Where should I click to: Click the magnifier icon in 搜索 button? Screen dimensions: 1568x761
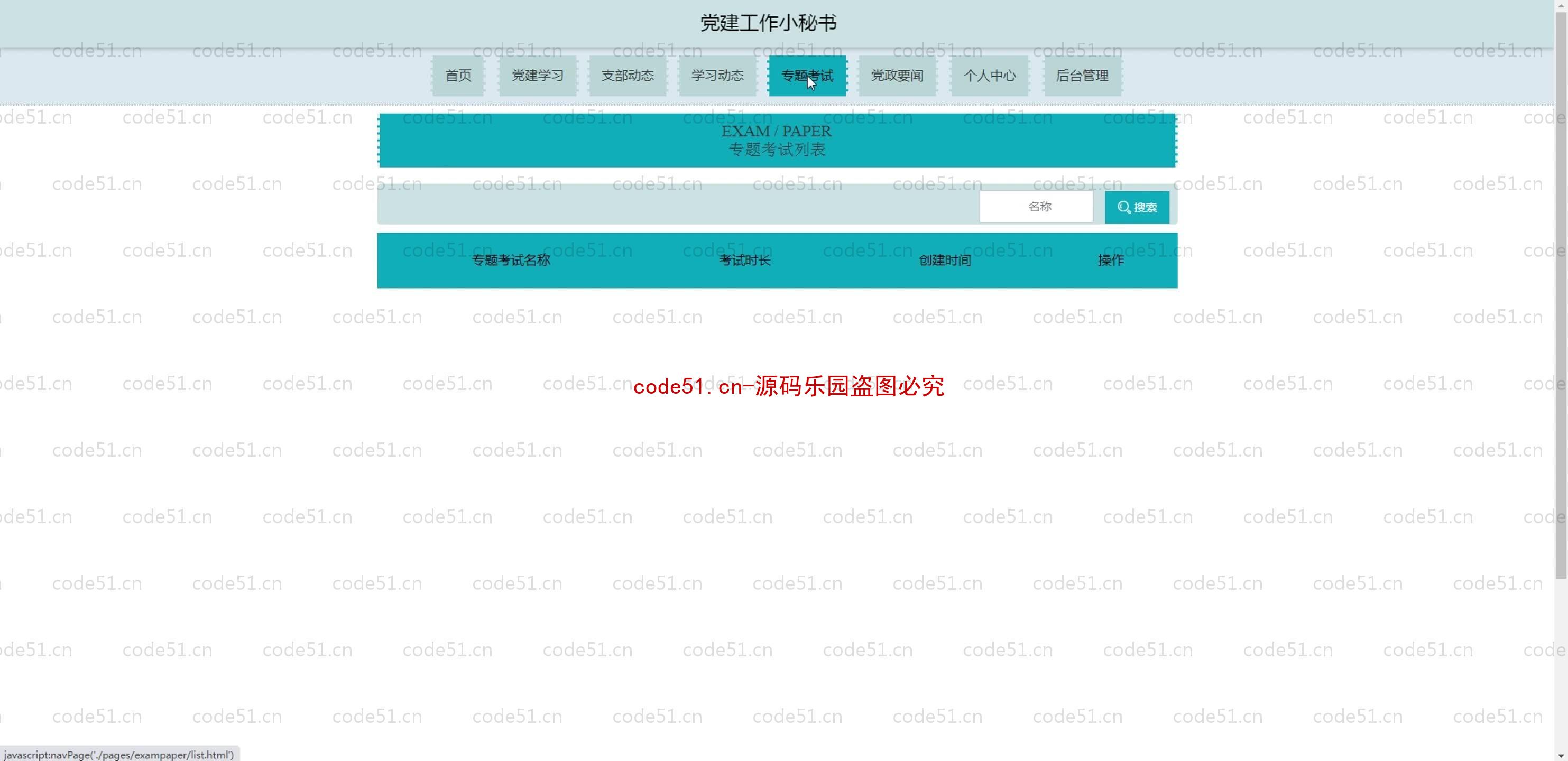tap(1123, 208)
